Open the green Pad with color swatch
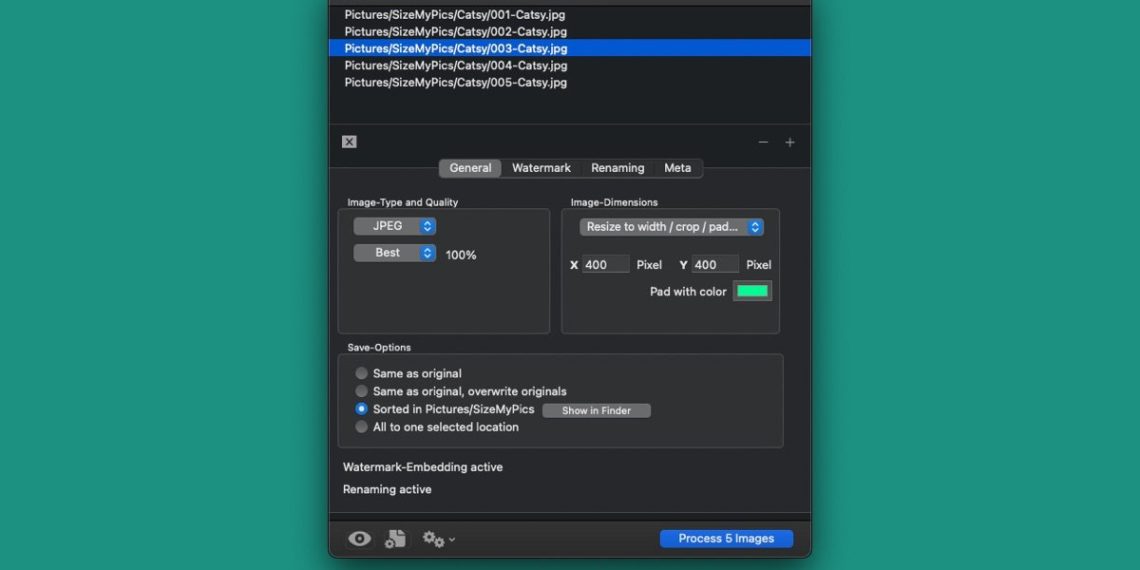Viewport: 1140px width, 570px height. click(752, 291)
